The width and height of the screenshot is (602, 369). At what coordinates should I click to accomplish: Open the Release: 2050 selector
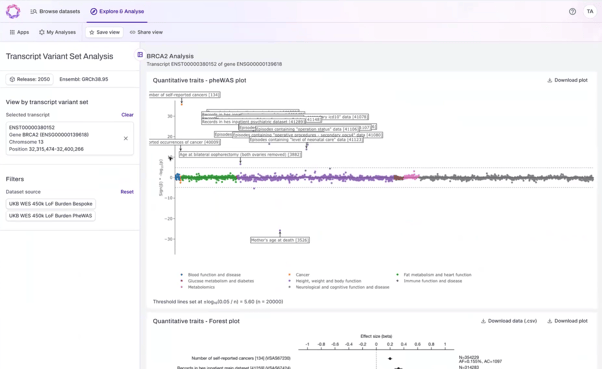[30, 79]
